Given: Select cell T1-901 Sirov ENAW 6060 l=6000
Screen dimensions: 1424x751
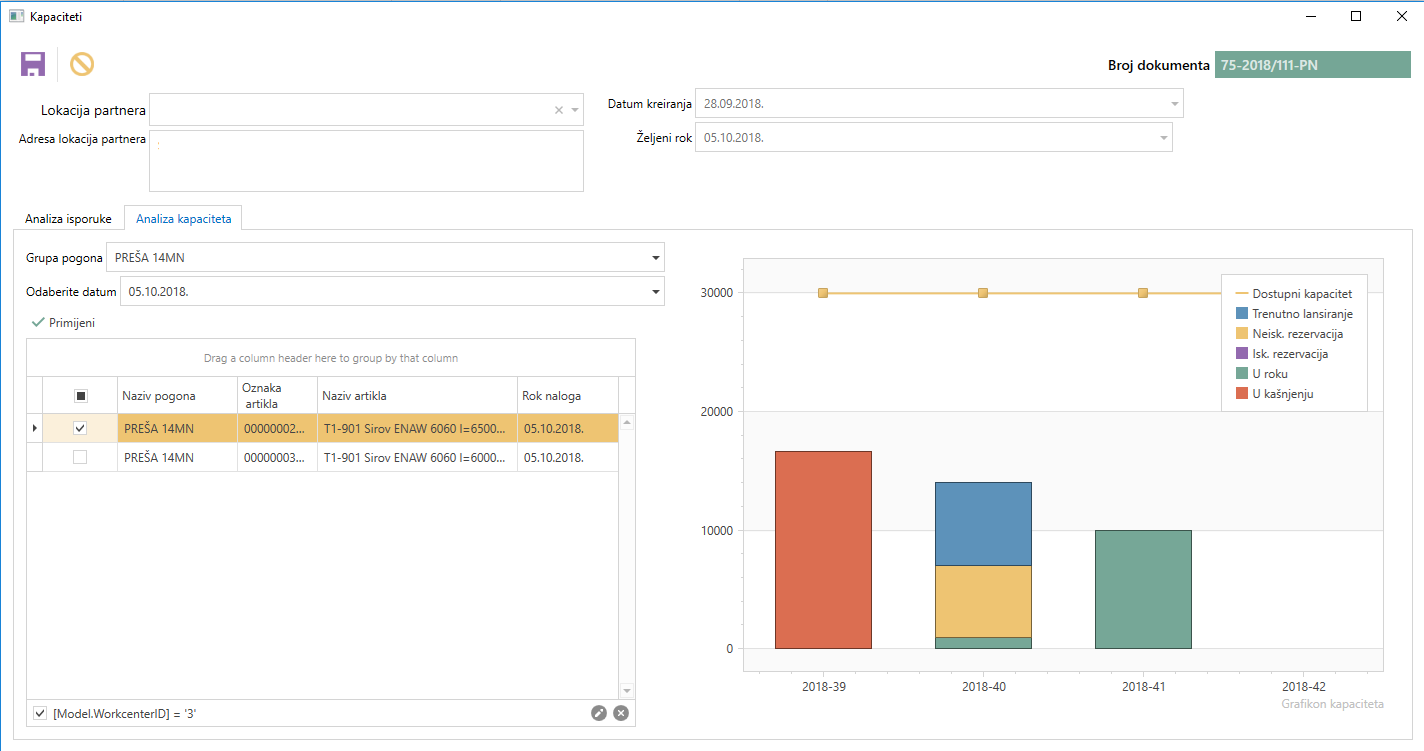Looking at the screenshot, I should click(x=417, y=457).
